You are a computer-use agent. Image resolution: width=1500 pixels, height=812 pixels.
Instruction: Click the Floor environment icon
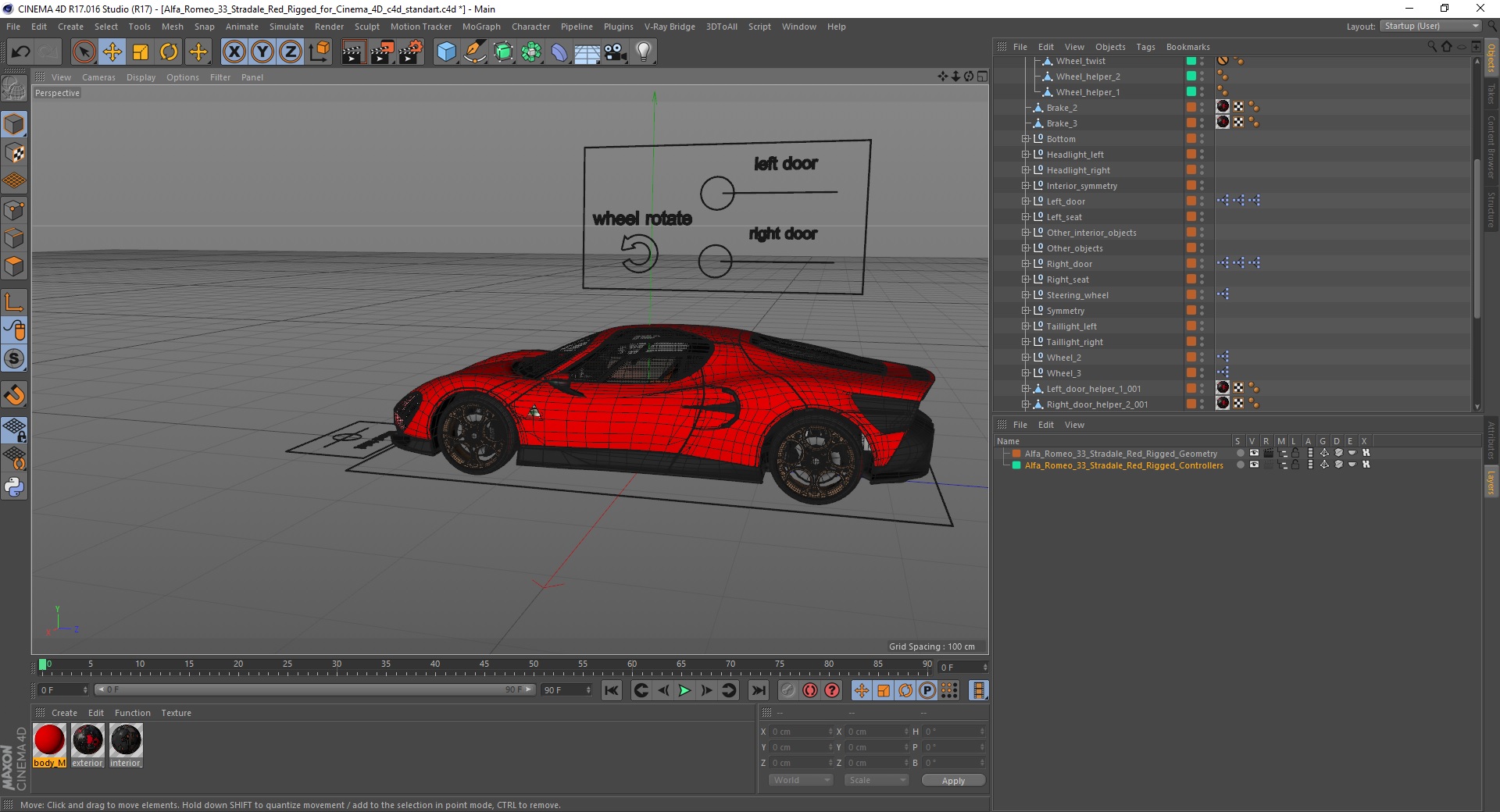coord(587,52)
